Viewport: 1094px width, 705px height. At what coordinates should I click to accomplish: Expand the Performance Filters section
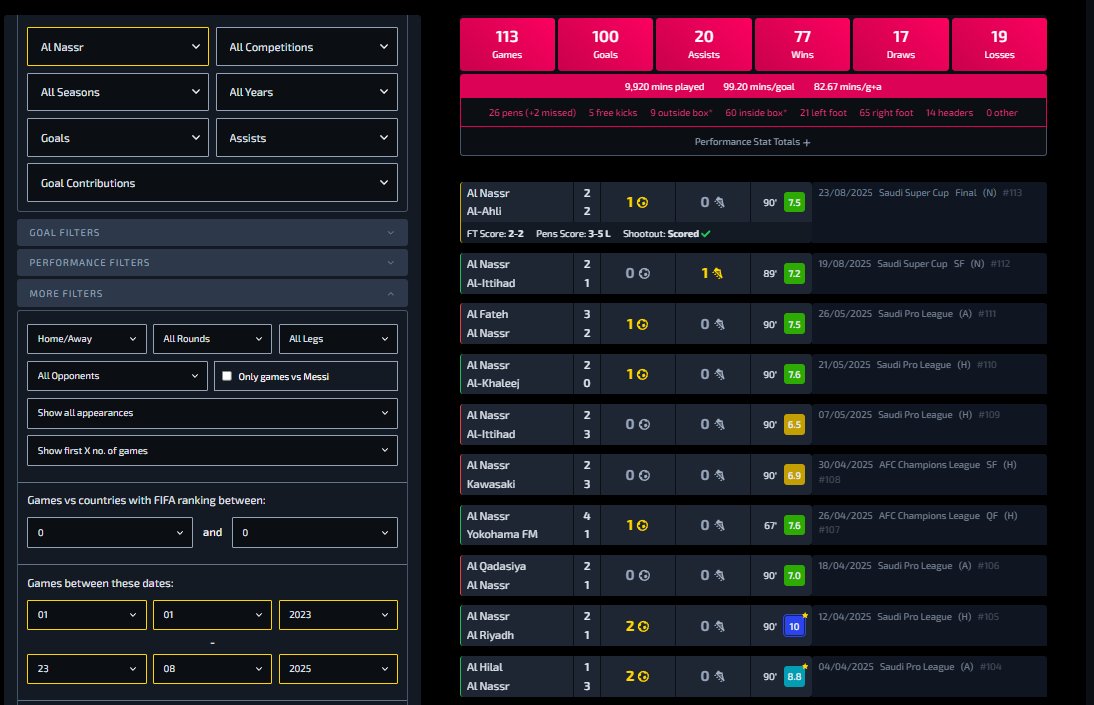pyautogui.click(x=212, y=262)
